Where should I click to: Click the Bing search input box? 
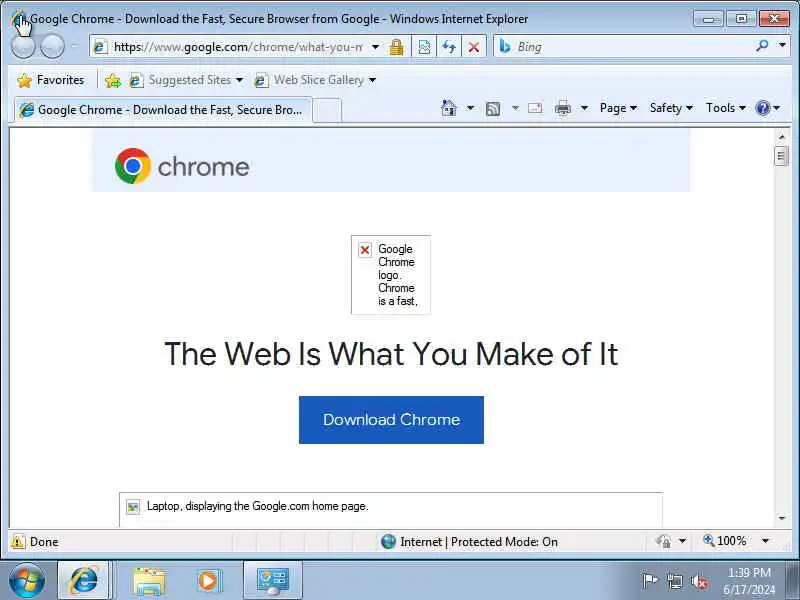(633, 47)
